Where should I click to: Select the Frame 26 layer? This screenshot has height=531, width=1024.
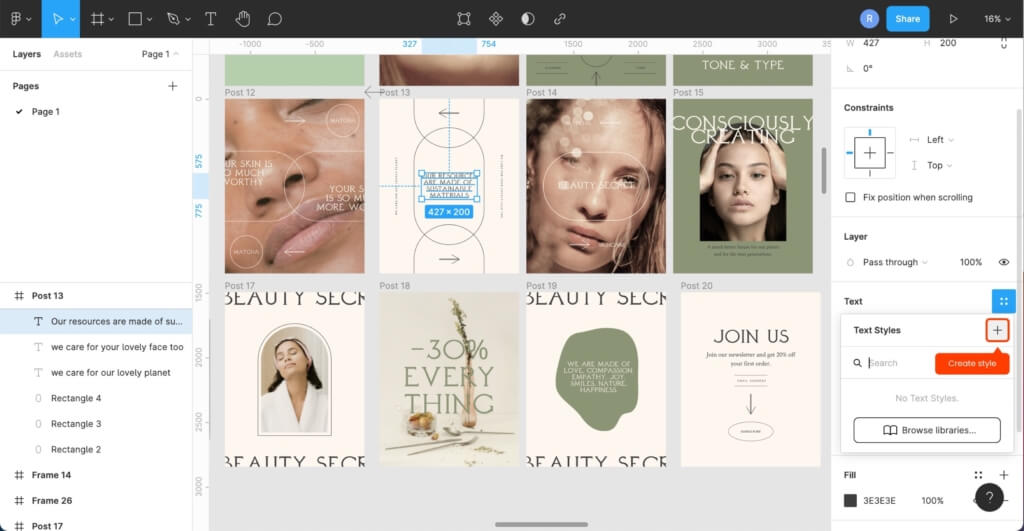click(96, 500)
